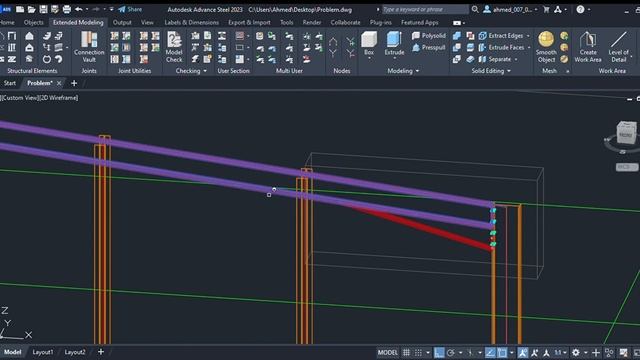This screenshot has width=640, height=360.
Task: Open the Separate dropdown arrow
Action: 516,60
